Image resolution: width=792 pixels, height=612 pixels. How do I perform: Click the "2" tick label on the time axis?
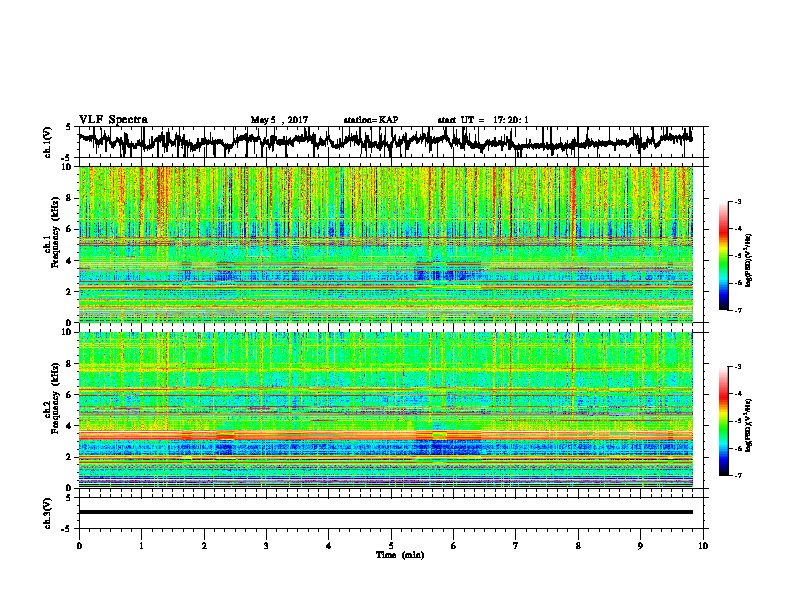click(x=204, y=546)
